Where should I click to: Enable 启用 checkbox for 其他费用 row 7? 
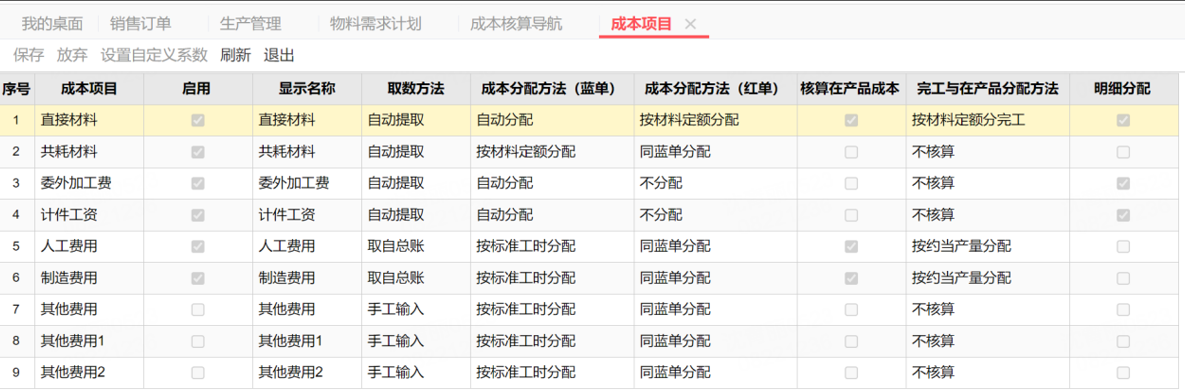(x=198, y=309)
